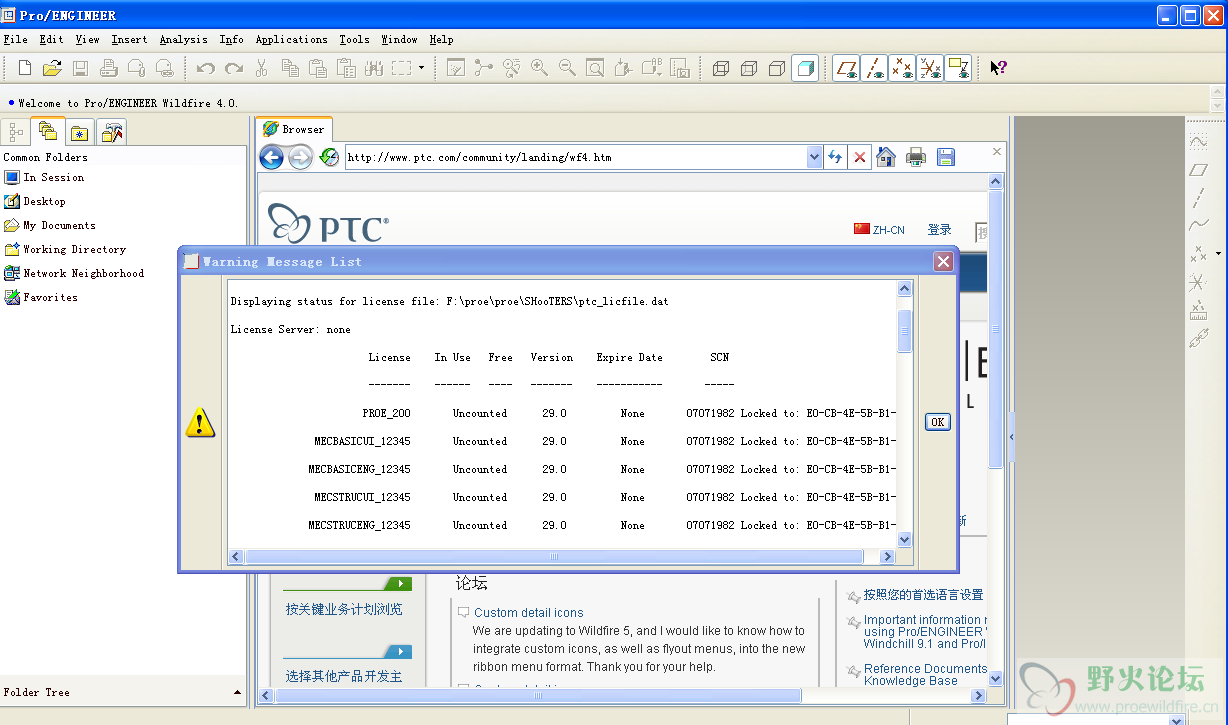Click the Refit view icon
The width and height of the screenshot is (1228, 725).
click(595, 68)
